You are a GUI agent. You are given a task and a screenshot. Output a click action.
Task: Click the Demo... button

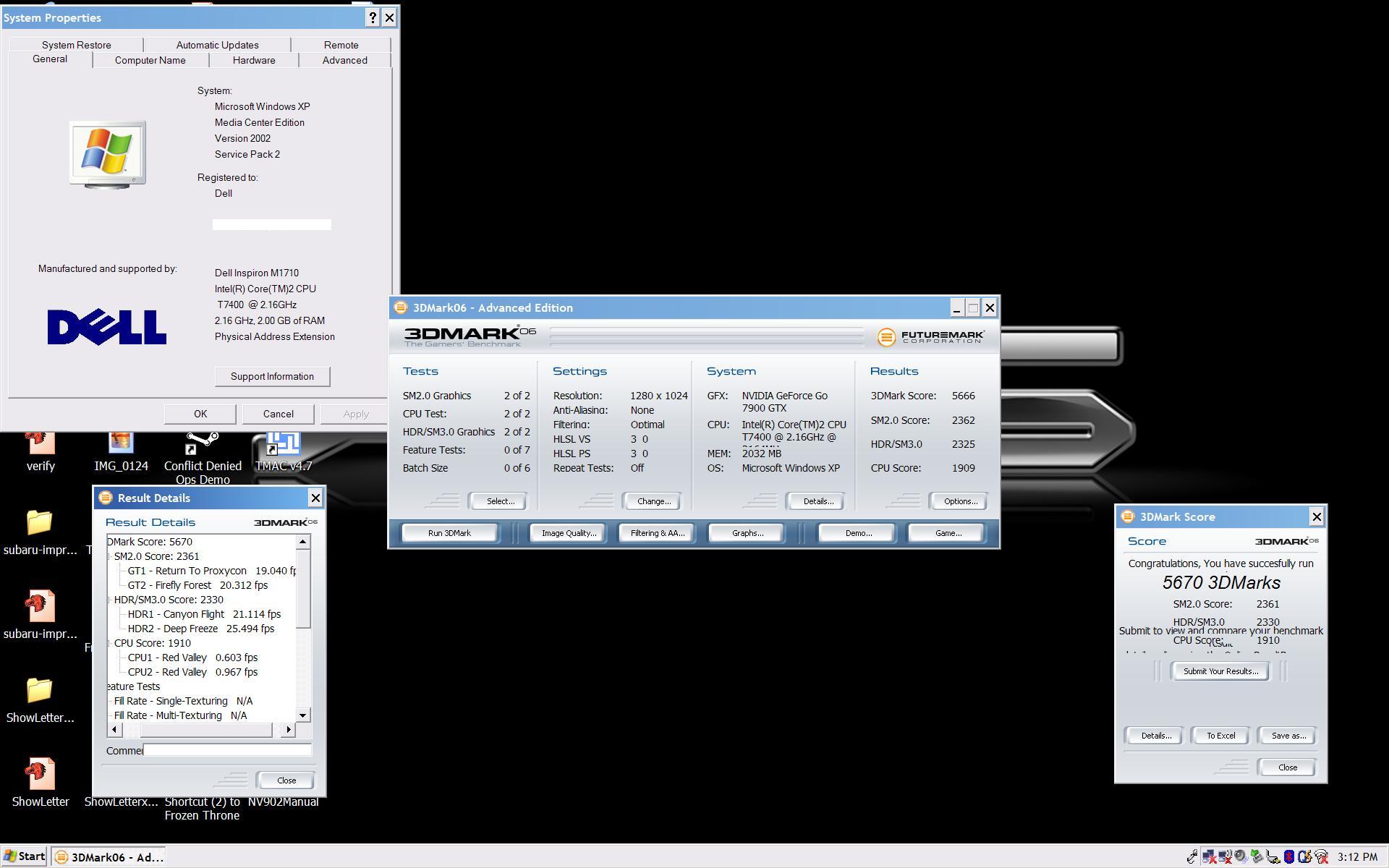click(x=858, y=533)
